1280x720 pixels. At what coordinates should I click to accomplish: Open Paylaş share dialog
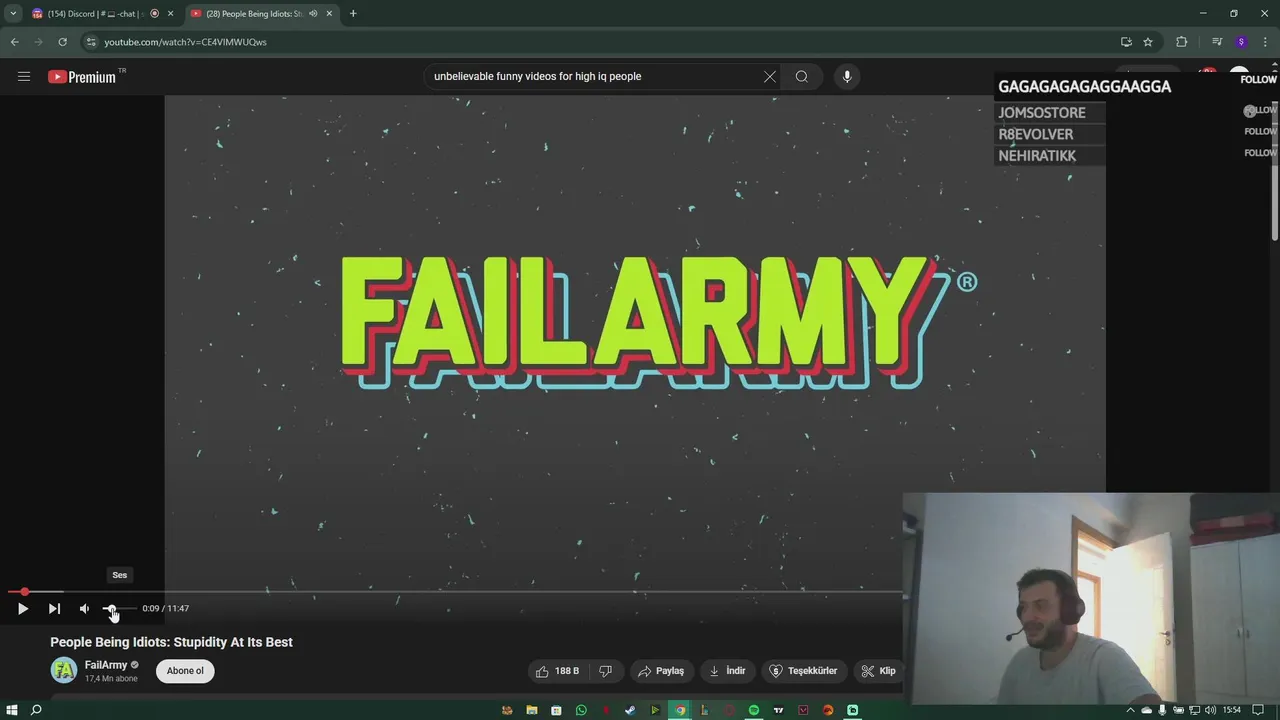(661, 671)
